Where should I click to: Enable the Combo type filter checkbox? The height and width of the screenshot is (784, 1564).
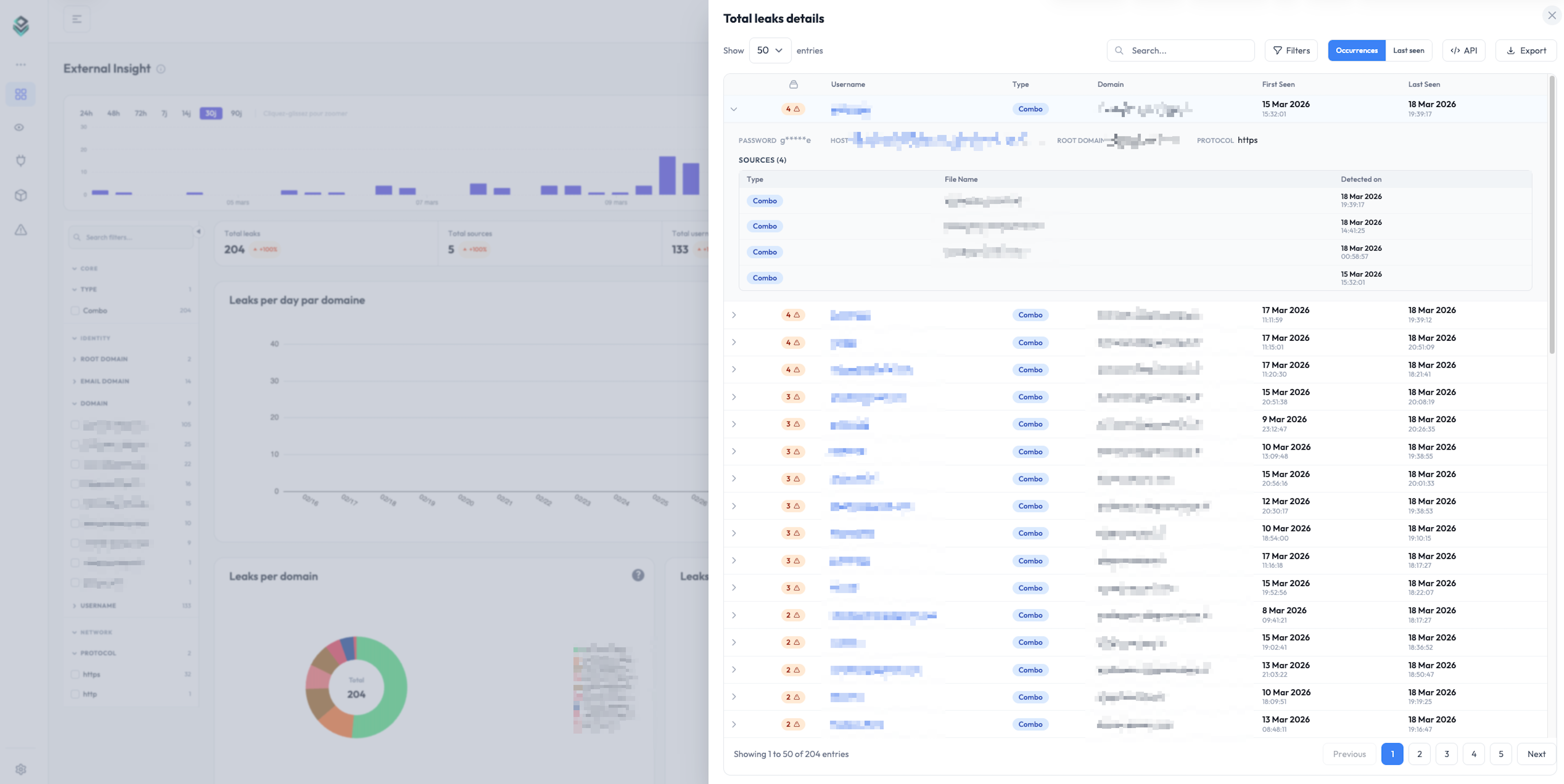coord(75,310)
